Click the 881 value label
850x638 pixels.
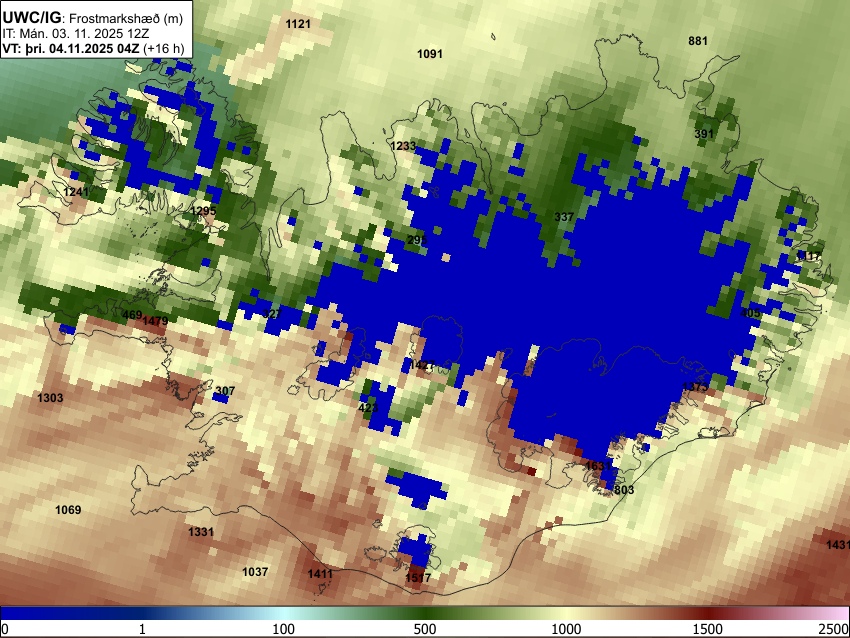pyautogui.click(x=698, y=41)
